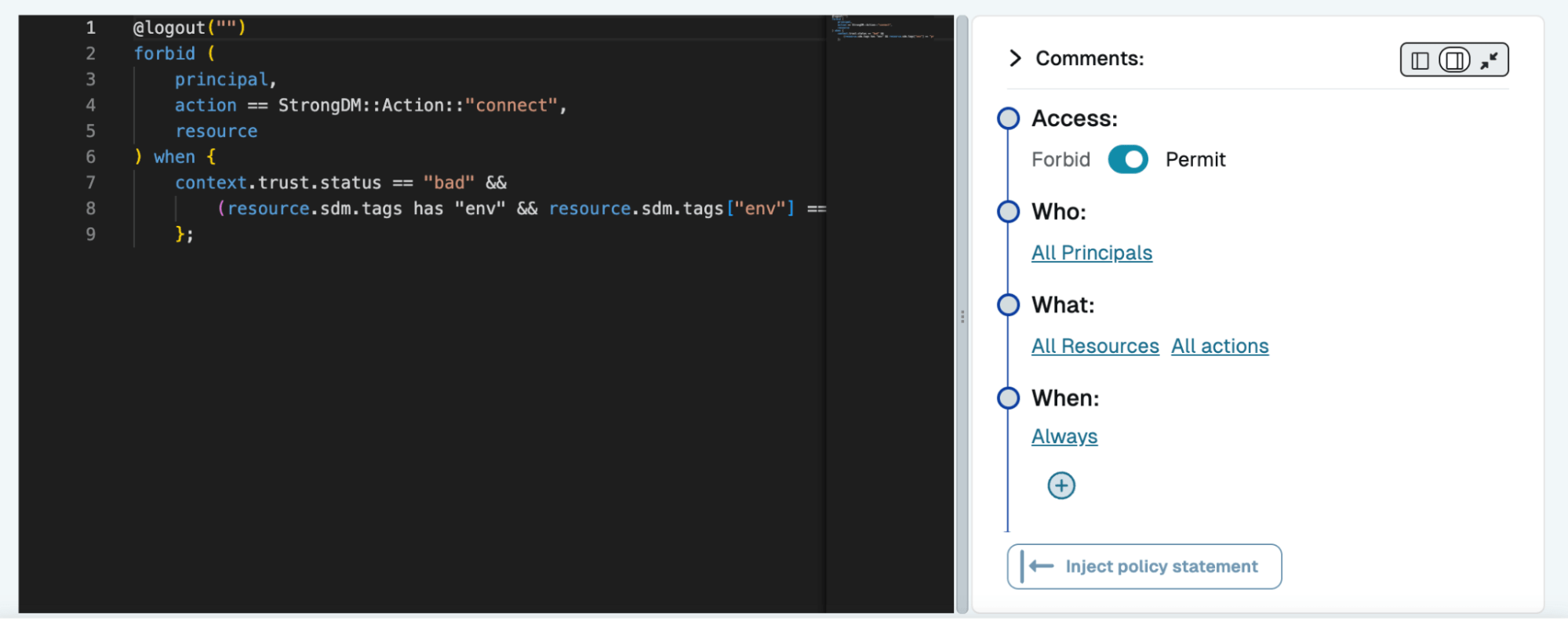Image resolution: width=1568 pixels, height=629 pixels.
Task: Toggle the Forbid/Permit access switch
Action: pos(1127,159)
